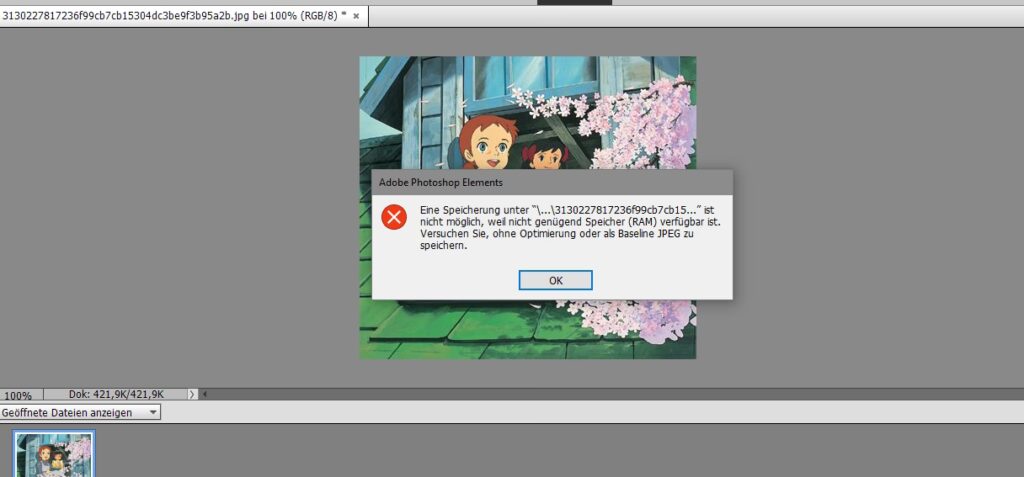Viewport: 1024px width, 477px height.
Task: Select the image thumbnail in the photo bin
Action: pos(54,455)
